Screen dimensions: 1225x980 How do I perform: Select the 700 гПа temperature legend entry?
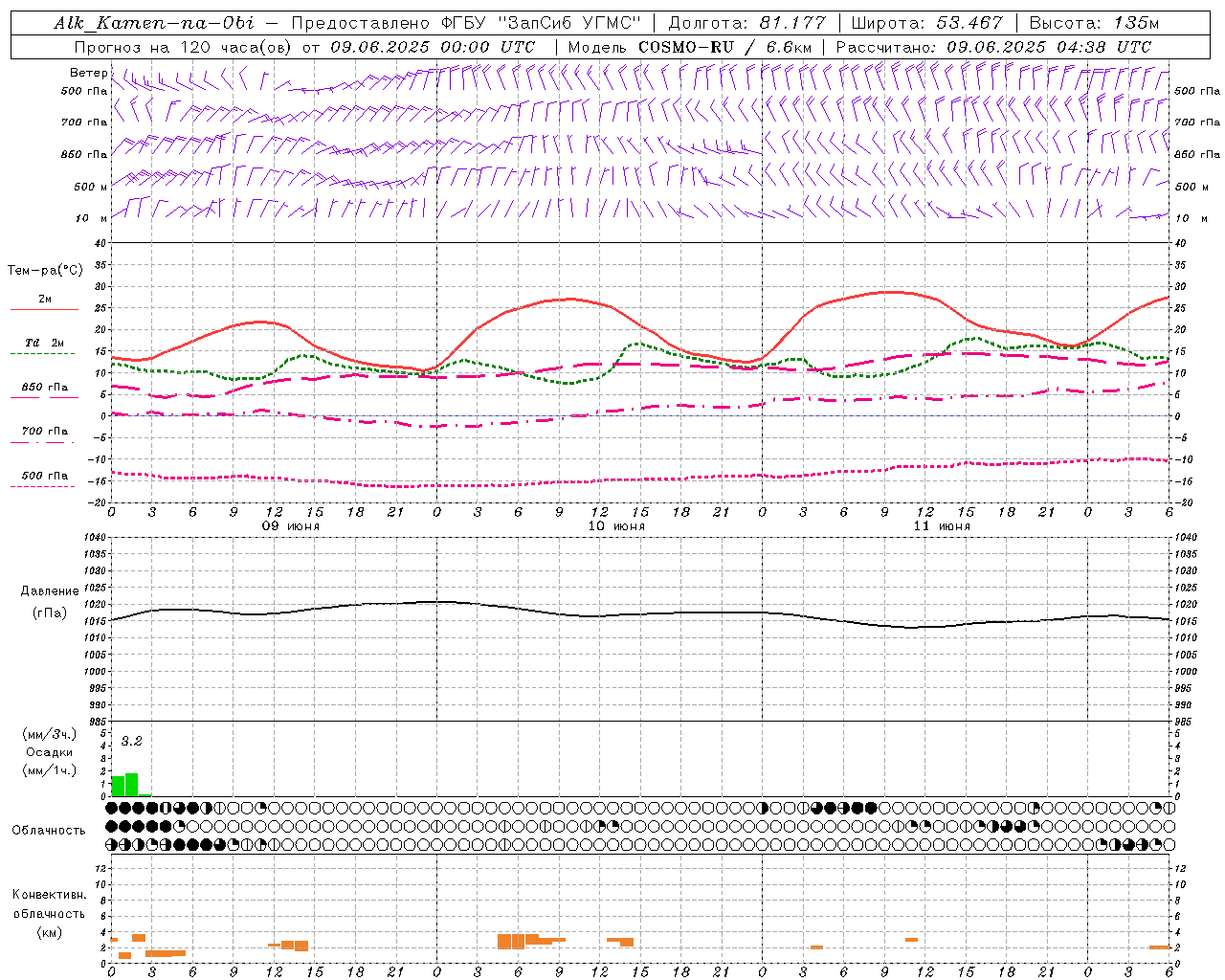pos(44,432)
